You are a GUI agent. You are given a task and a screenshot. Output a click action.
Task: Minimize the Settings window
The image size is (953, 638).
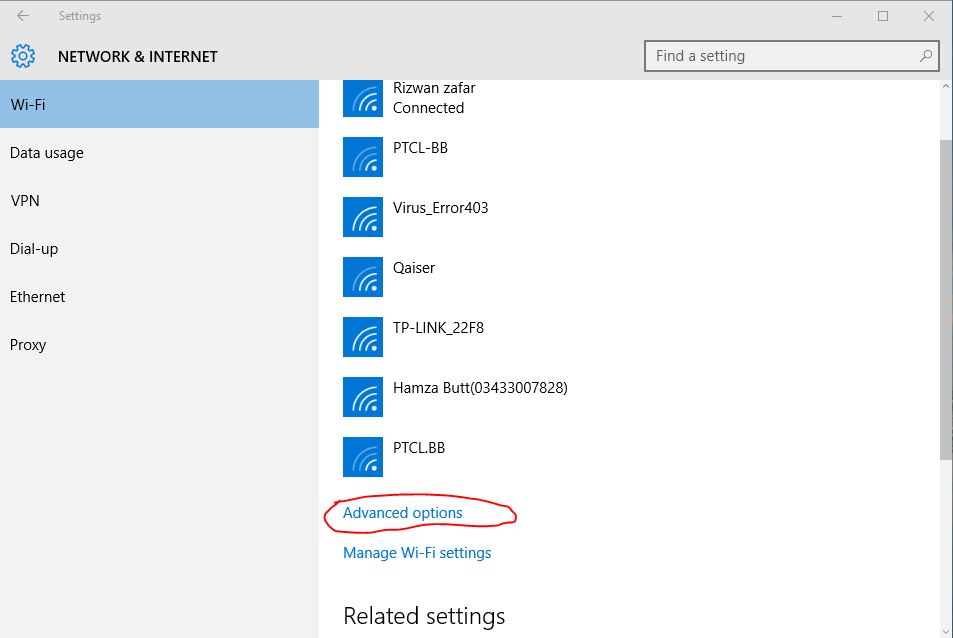837,16
